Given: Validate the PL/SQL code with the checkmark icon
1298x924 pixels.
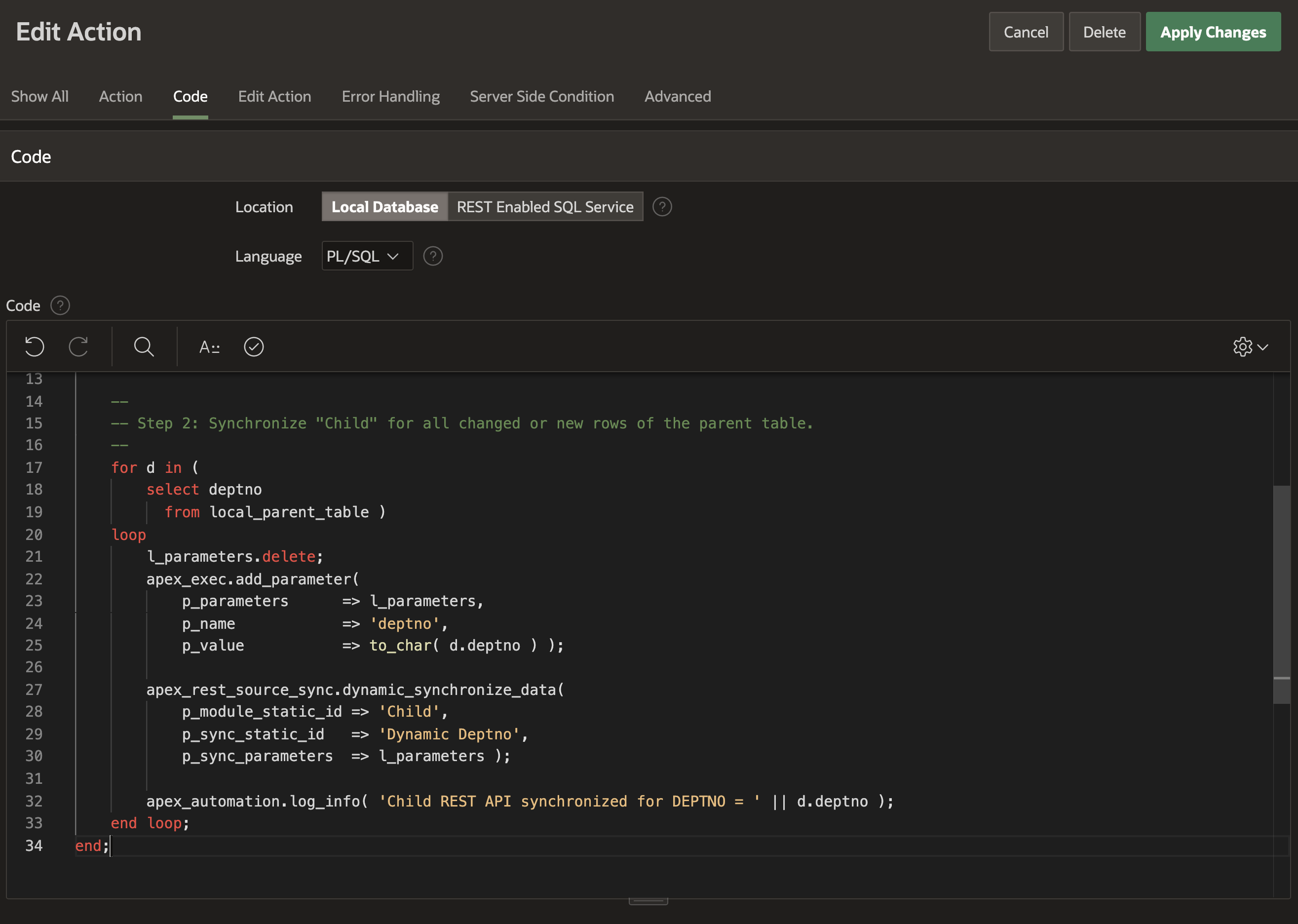Looking at the screenshot, I should coord(254,346).
